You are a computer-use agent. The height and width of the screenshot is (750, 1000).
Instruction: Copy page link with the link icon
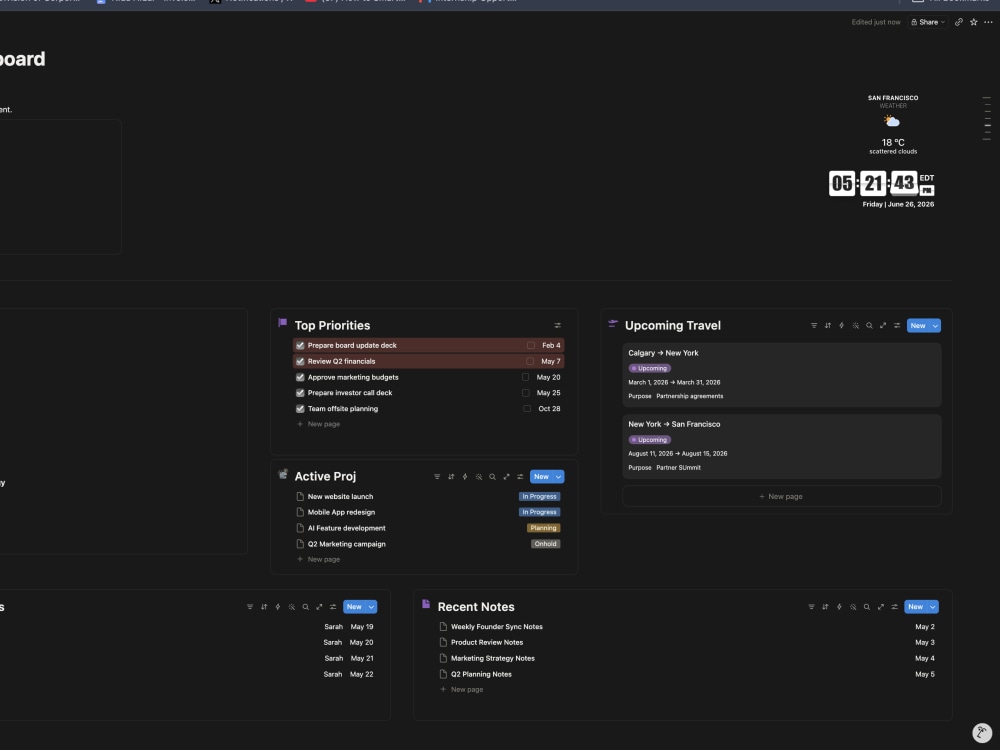pyautogui.click(x=959, y=22)
